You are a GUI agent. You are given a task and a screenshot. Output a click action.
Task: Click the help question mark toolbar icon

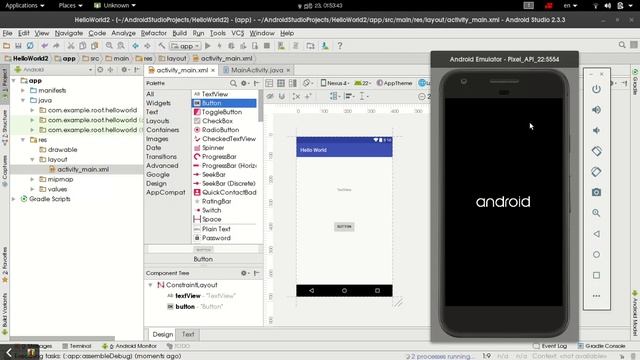(x=340, y=46)
